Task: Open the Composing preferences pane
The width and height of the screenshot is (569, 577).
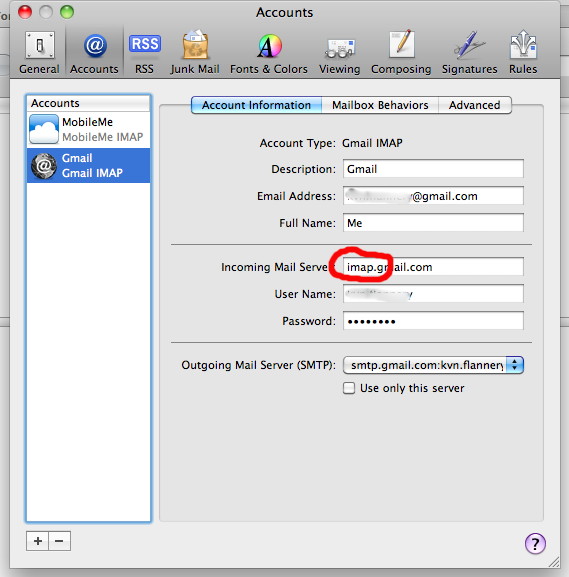Action: coord(401,53)
